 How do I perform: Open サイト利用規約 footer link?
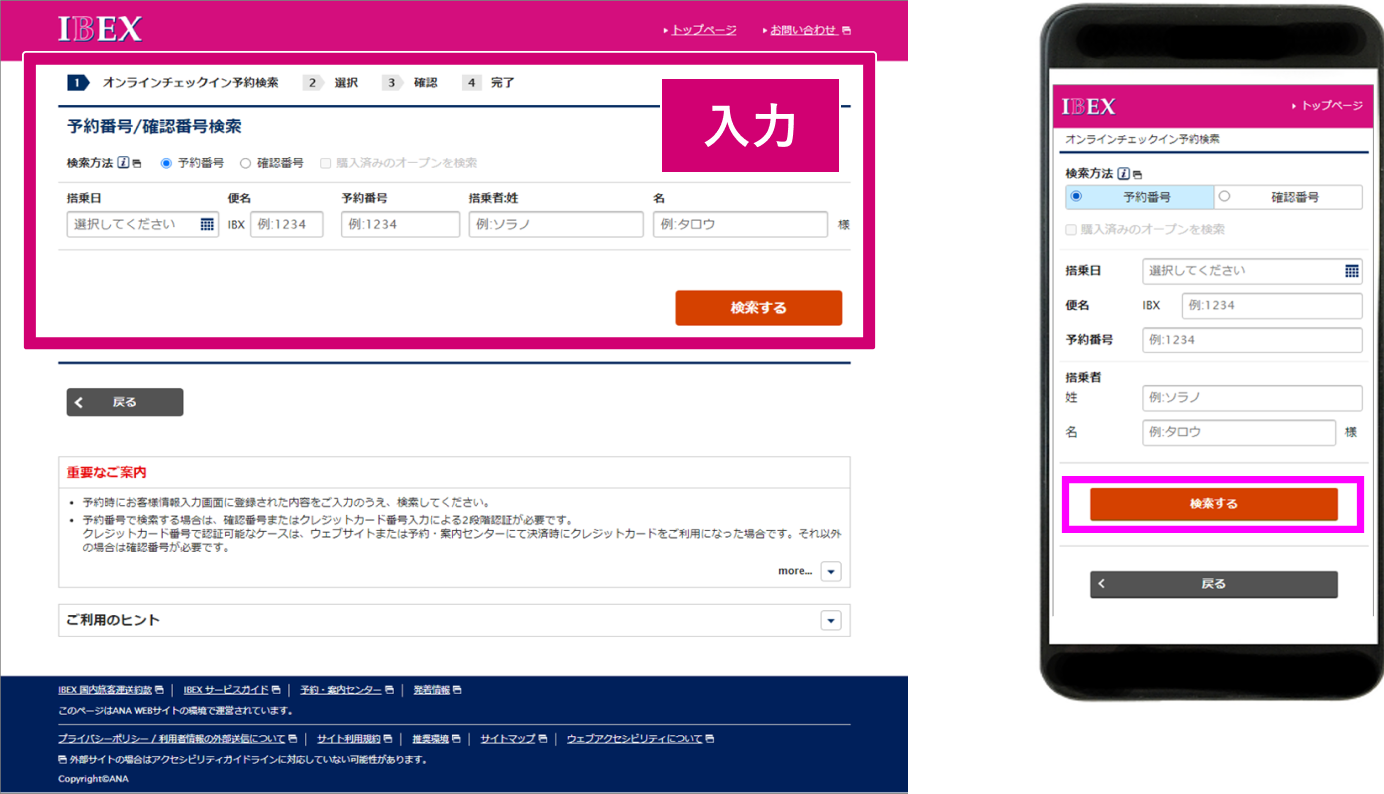pos(349,739)
